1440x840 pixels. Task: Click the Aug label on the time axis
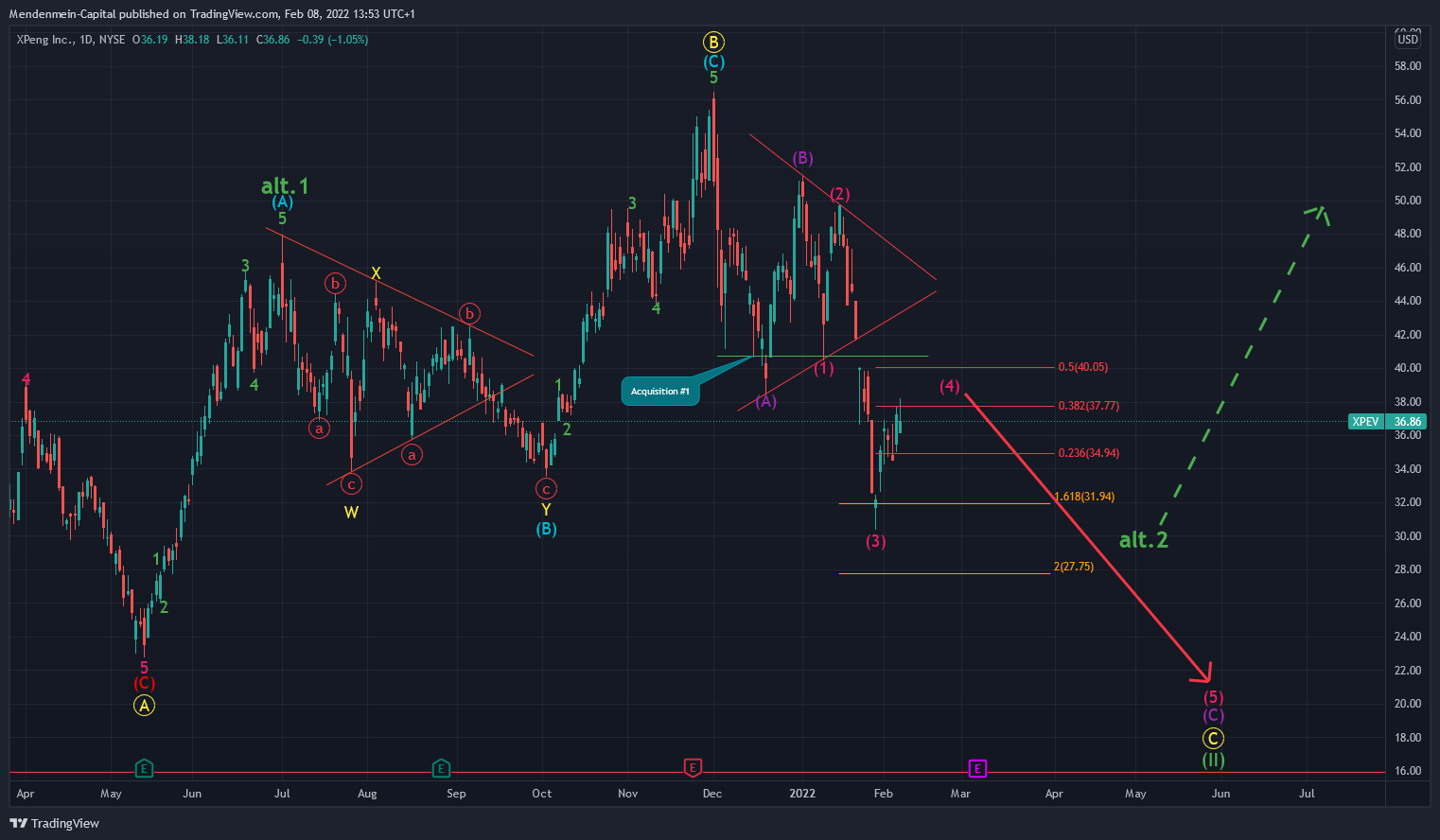(x=367, y=794)
